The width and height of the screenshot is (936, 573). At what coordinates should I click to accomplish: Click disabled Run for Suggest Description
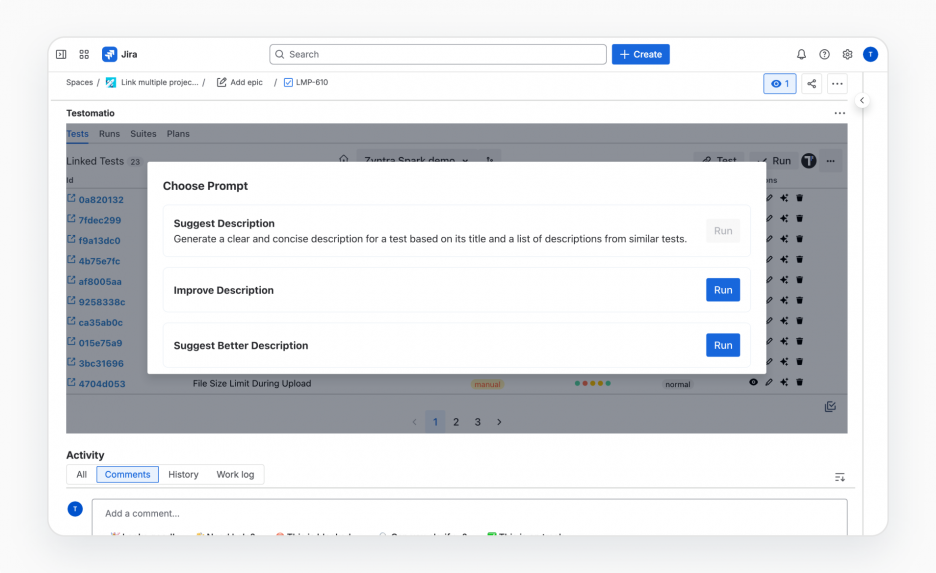[723, 231]
